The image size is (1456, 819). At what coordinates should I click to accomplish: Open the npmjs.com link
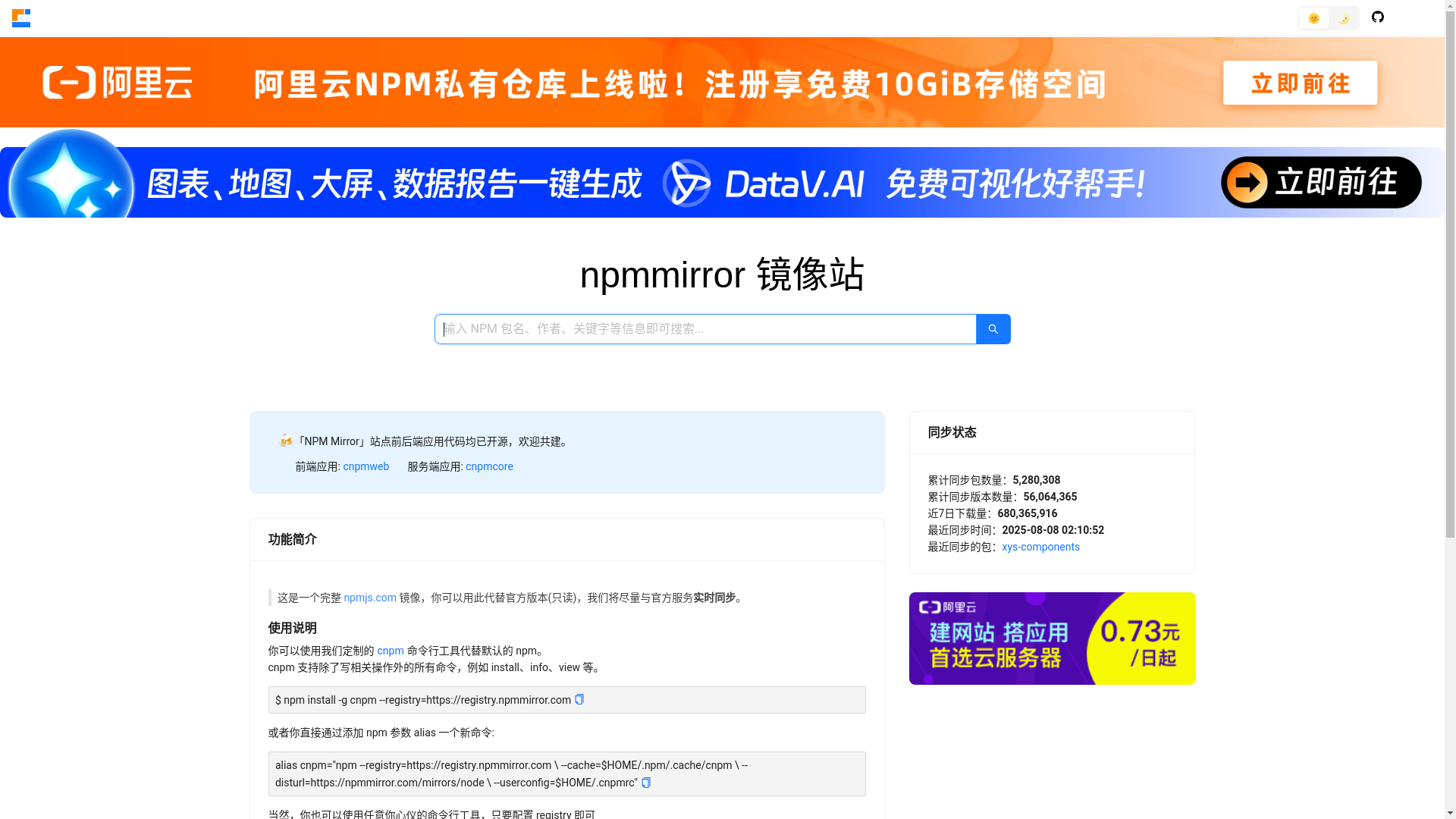click(x=370, y=598)
